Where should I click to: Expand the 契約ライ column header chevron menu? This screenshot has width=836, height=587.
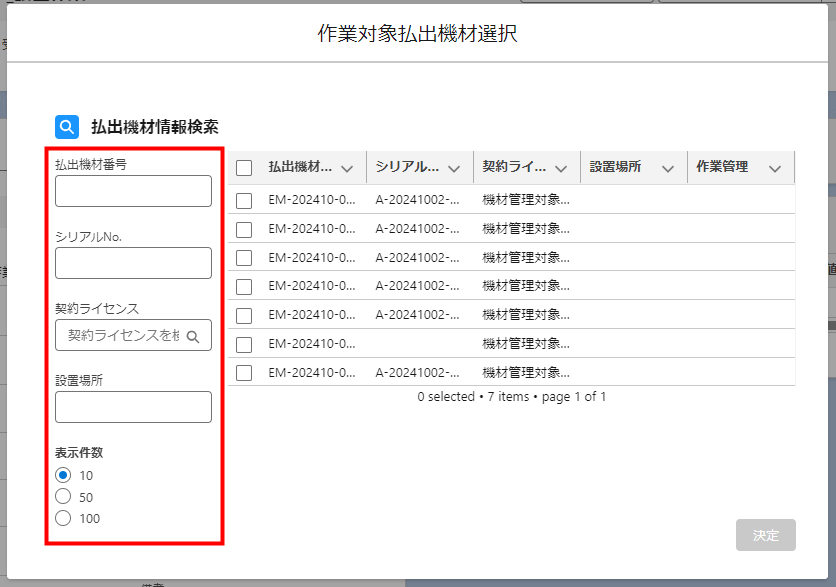click(x=561, y=168)
